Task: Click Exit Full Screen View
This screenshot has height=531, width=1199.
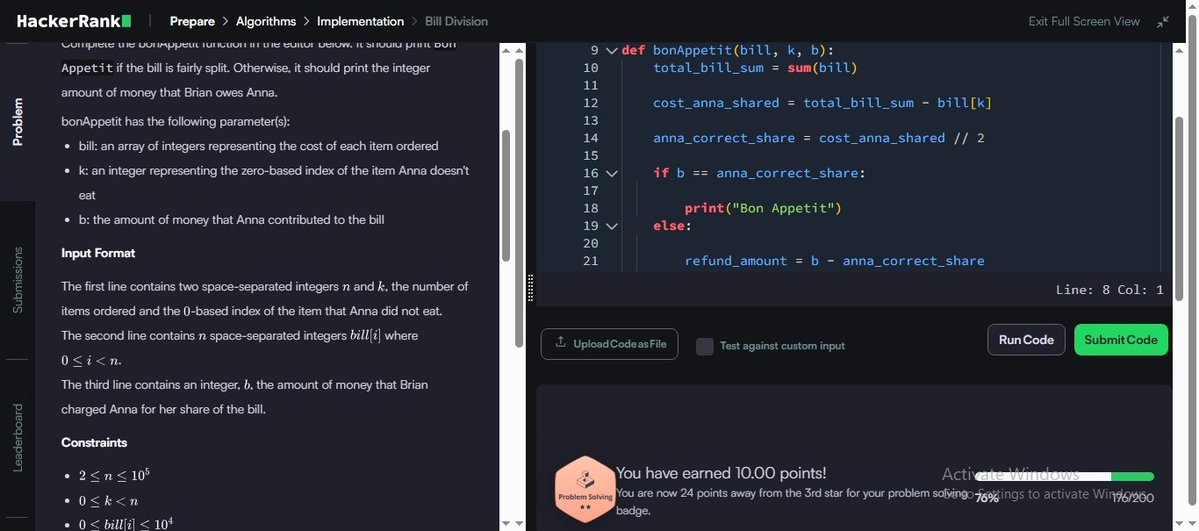Action: (1084, 21)
